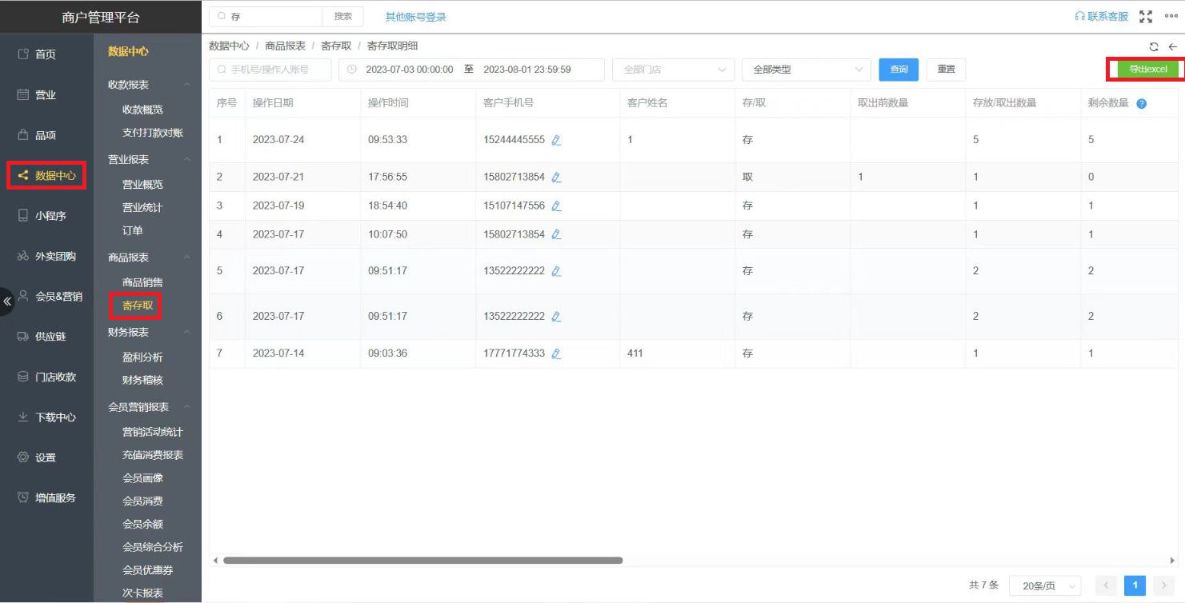Click the table horizontal scrollbar

point(422,561)
